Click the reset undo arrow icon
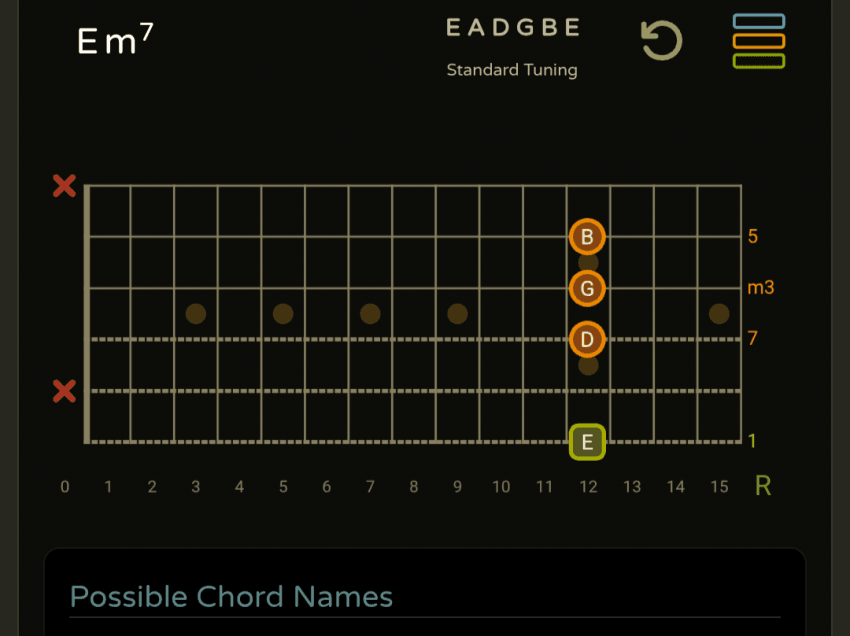Image resolution: width=850 pixels, height=636 pixels. pos(661,41)
